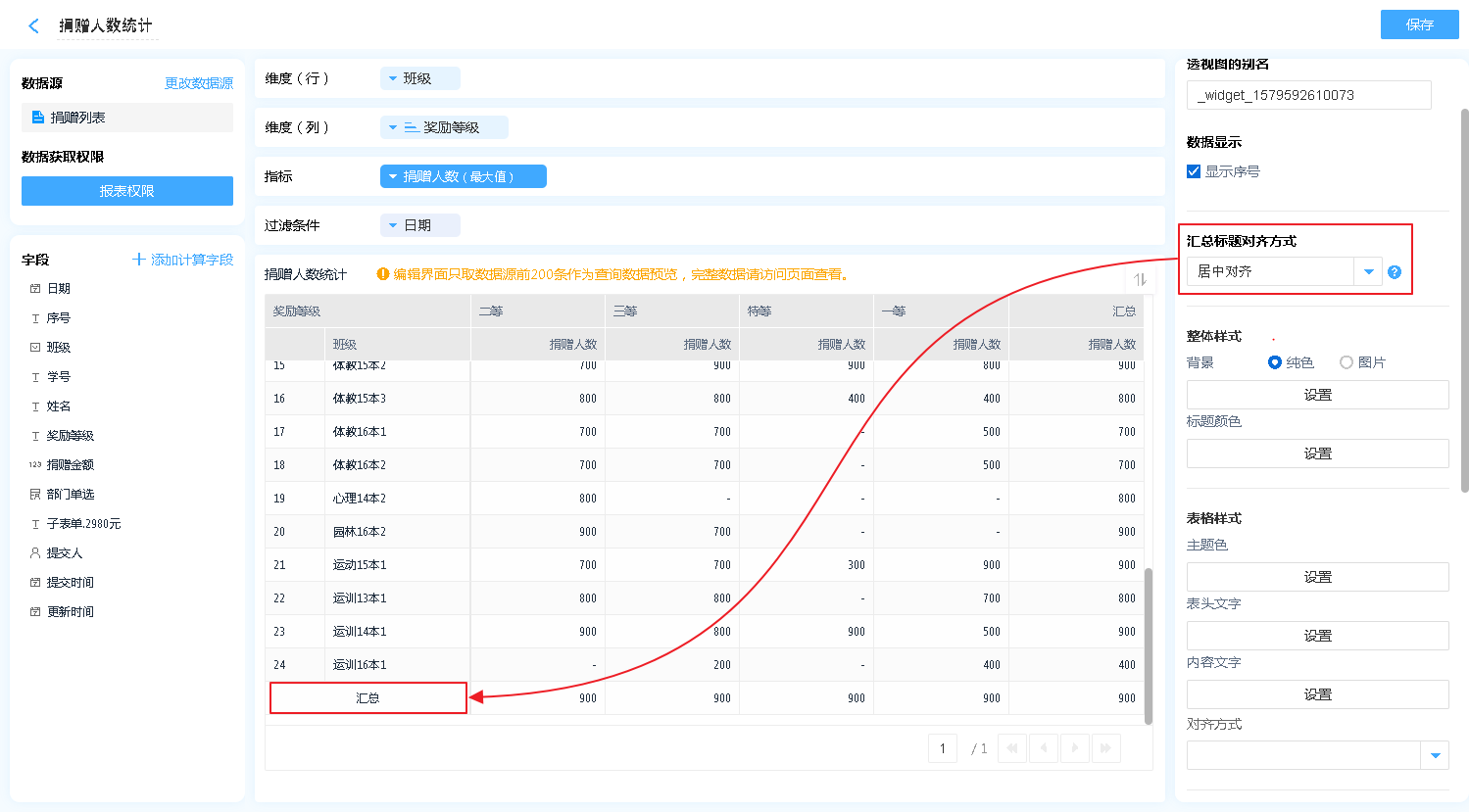Viewport: 1469px width, 812px height.
Task: Go to the first page icon
Action: coord(1012,748)
